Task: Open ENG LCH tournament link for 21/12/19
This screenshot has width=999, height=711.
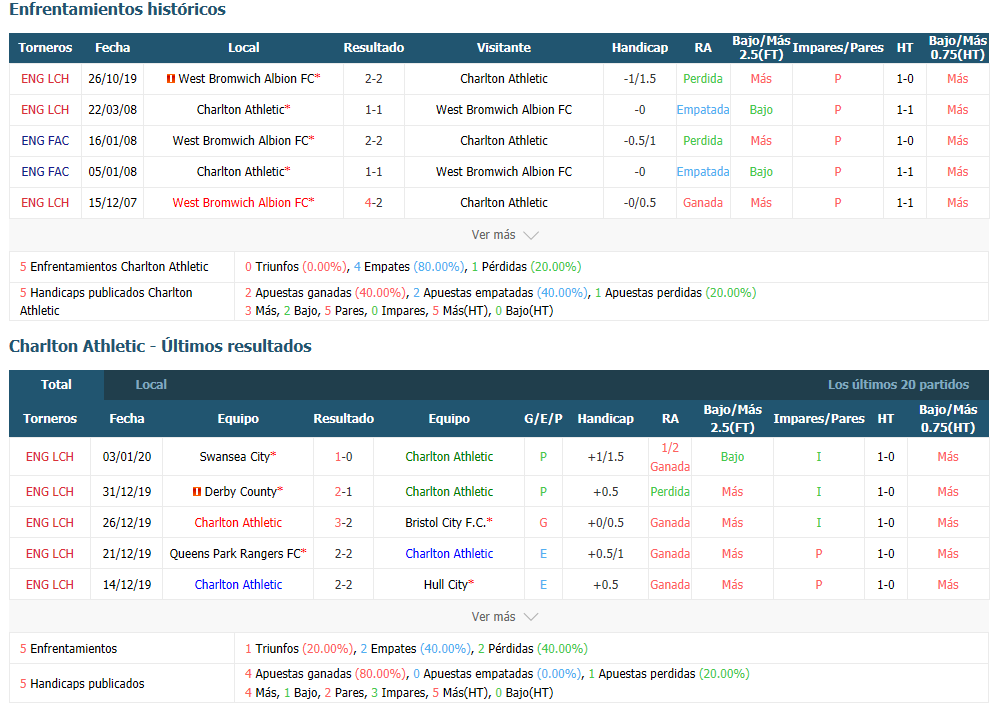Action: tap(50, 554)
